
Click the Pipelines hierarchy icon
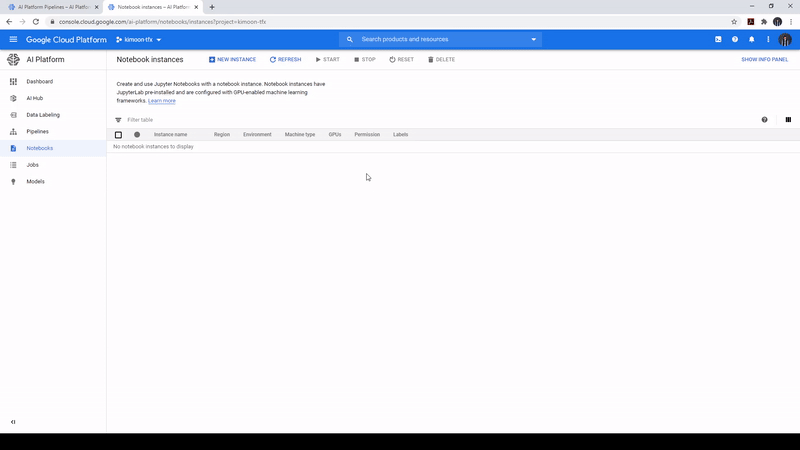(13, 132)
